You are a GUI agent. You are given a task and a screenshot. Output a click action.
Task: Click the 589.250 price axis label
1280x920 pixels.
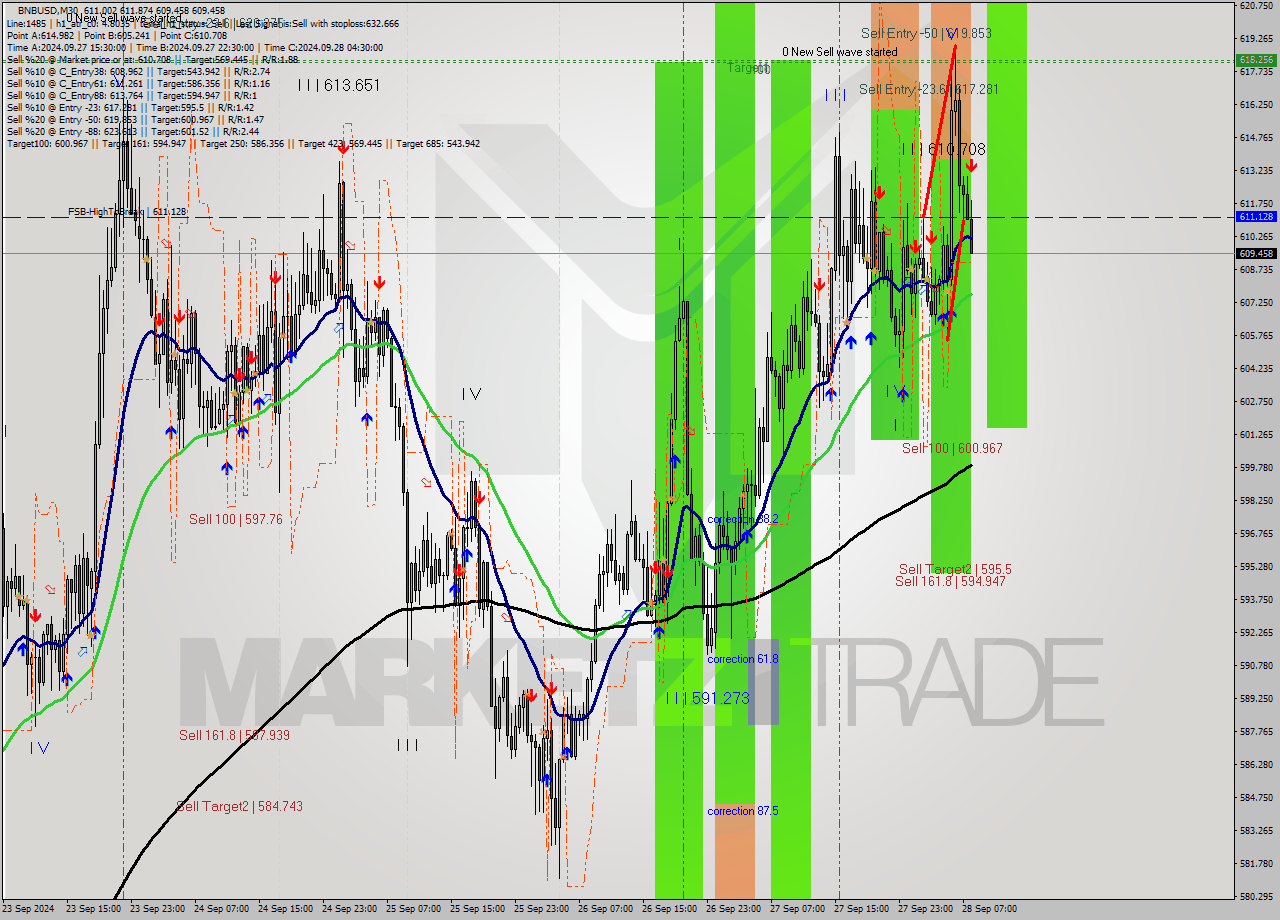pyautogui.click(x=1256, y=698)
